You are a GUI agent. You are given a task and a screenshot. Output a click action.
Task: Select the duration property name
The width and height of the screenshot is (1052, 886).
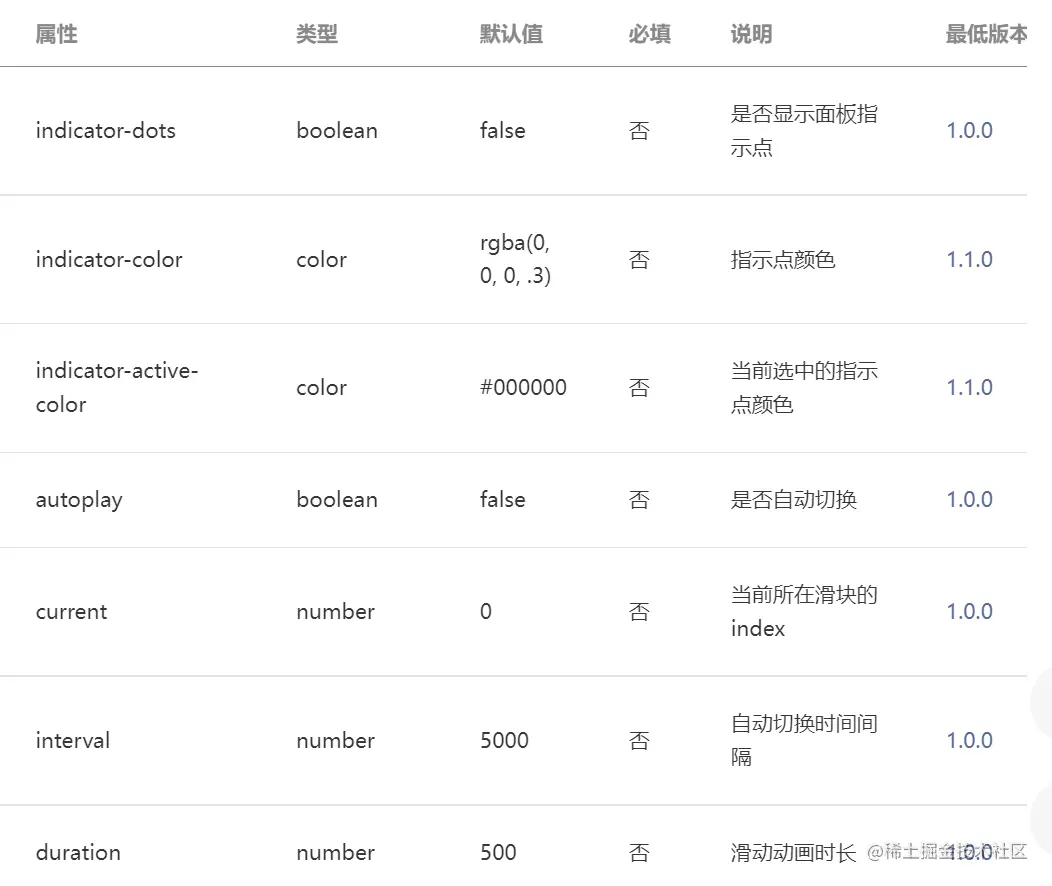(x=78, y=852)
